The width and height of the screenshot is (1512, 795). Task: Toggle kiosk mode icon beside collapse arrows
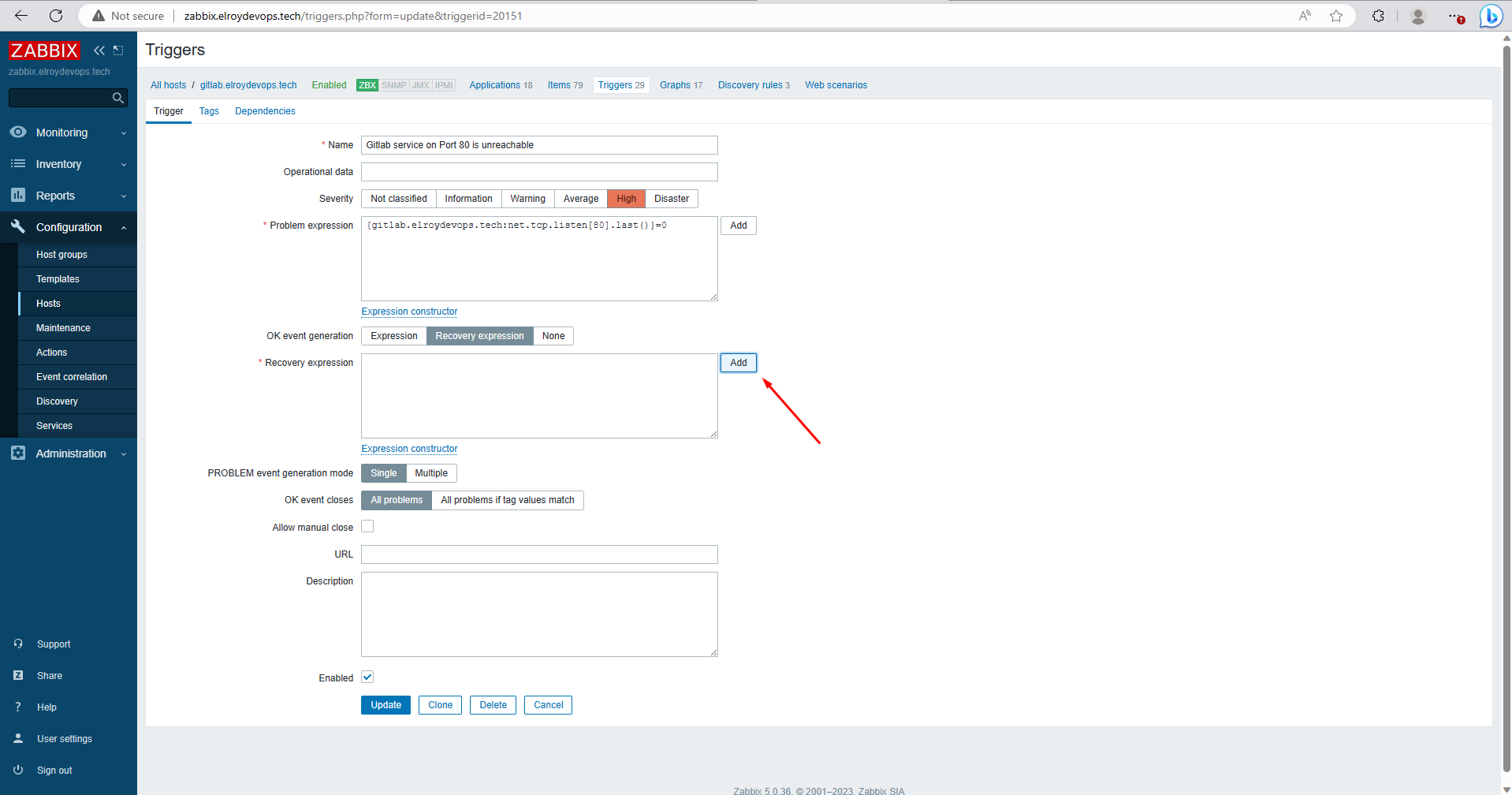click(x=118, y=50)
